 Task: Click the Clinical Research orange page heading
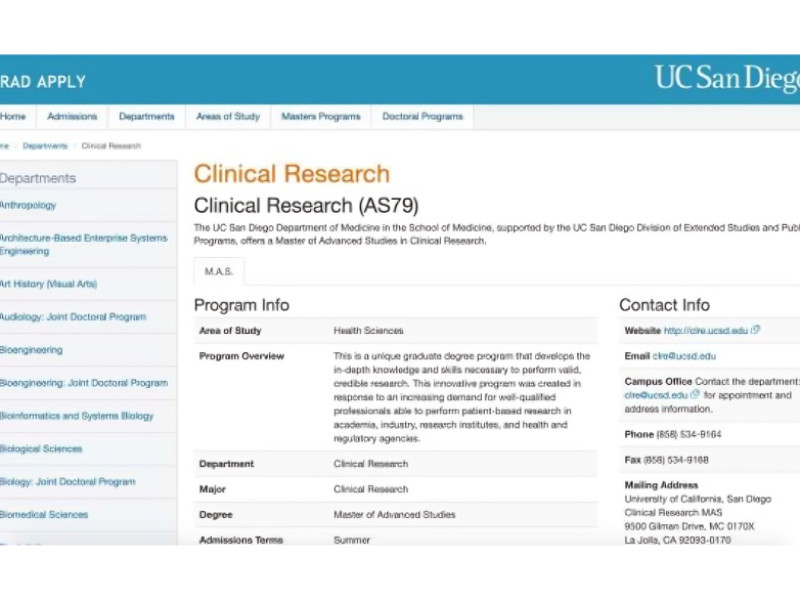pos(291,173)
